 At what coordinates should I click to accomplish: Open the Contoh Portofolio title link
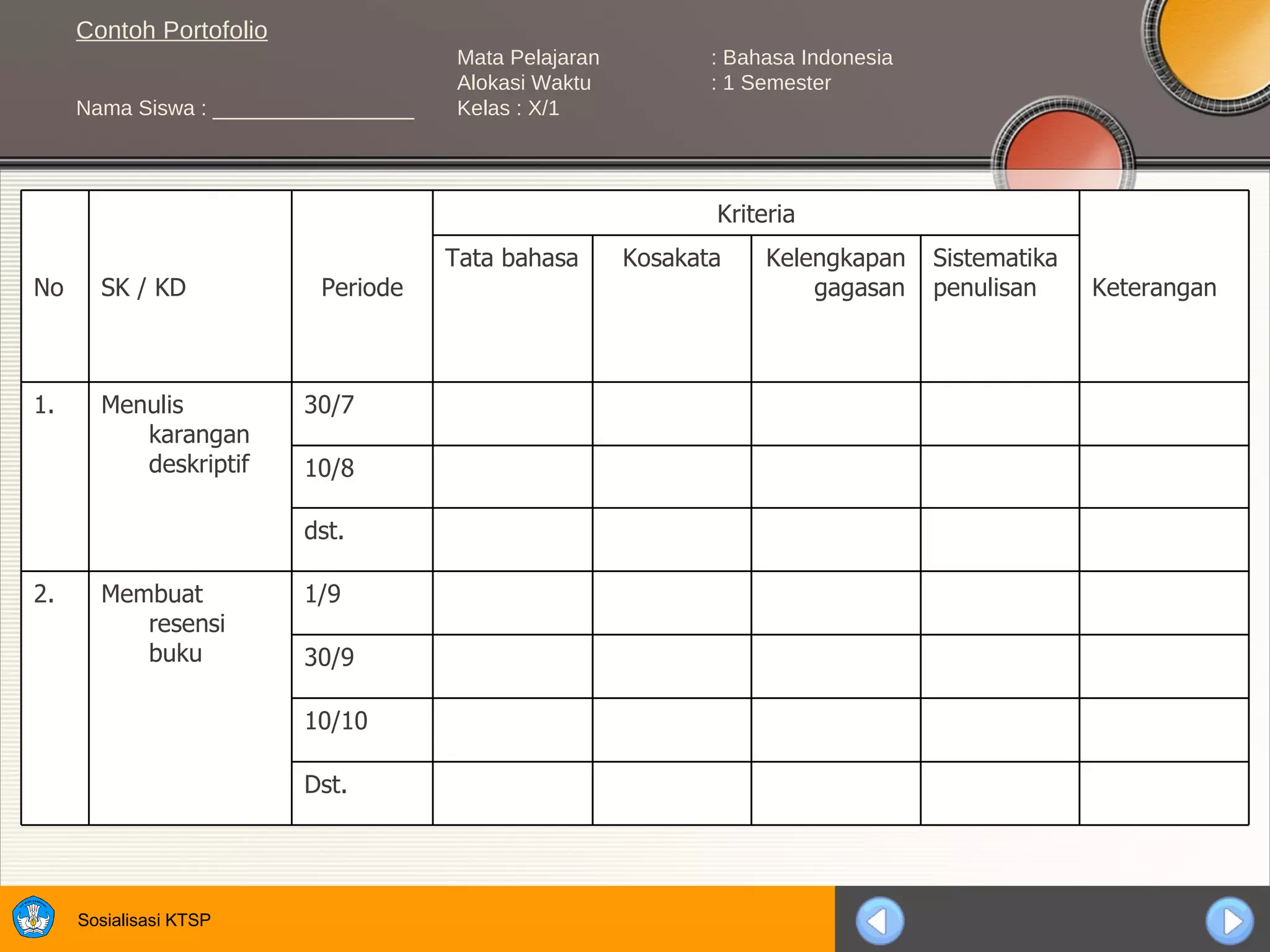point(172,30)
